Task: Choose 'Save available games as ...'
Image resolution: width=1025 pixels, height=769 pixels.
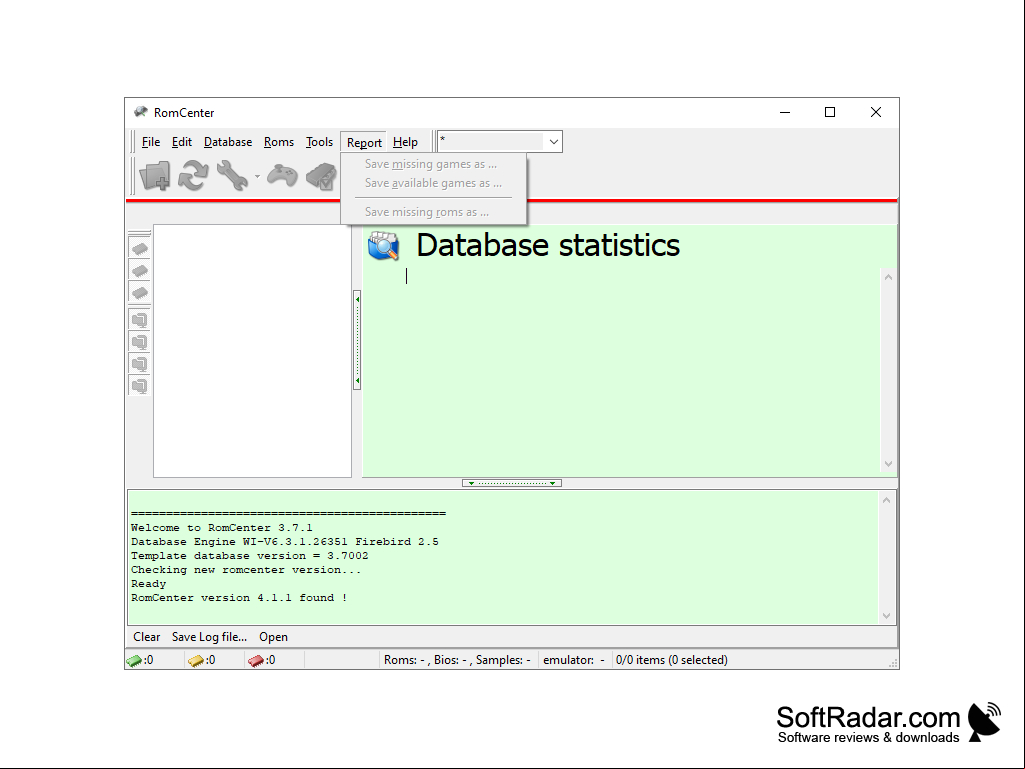Action: 433,183
